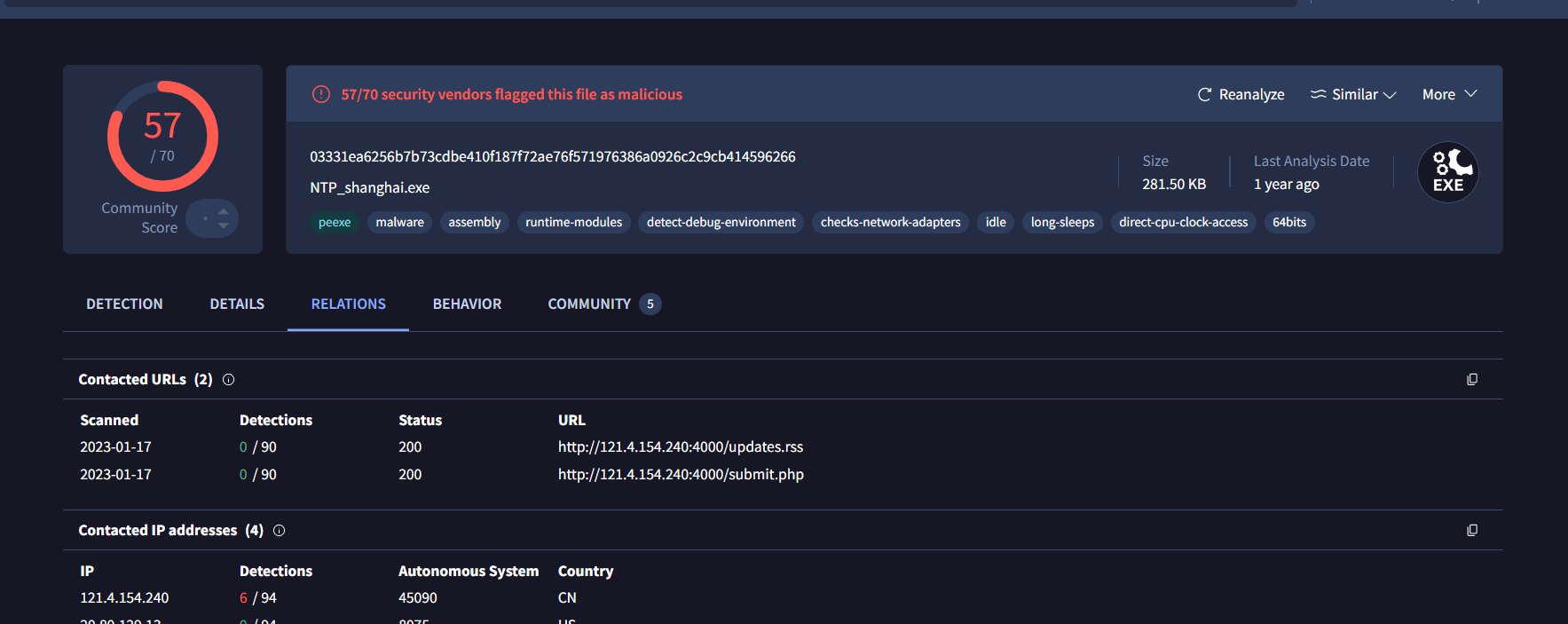Click the detect-debug-environment tag

[x=721, y=222]
